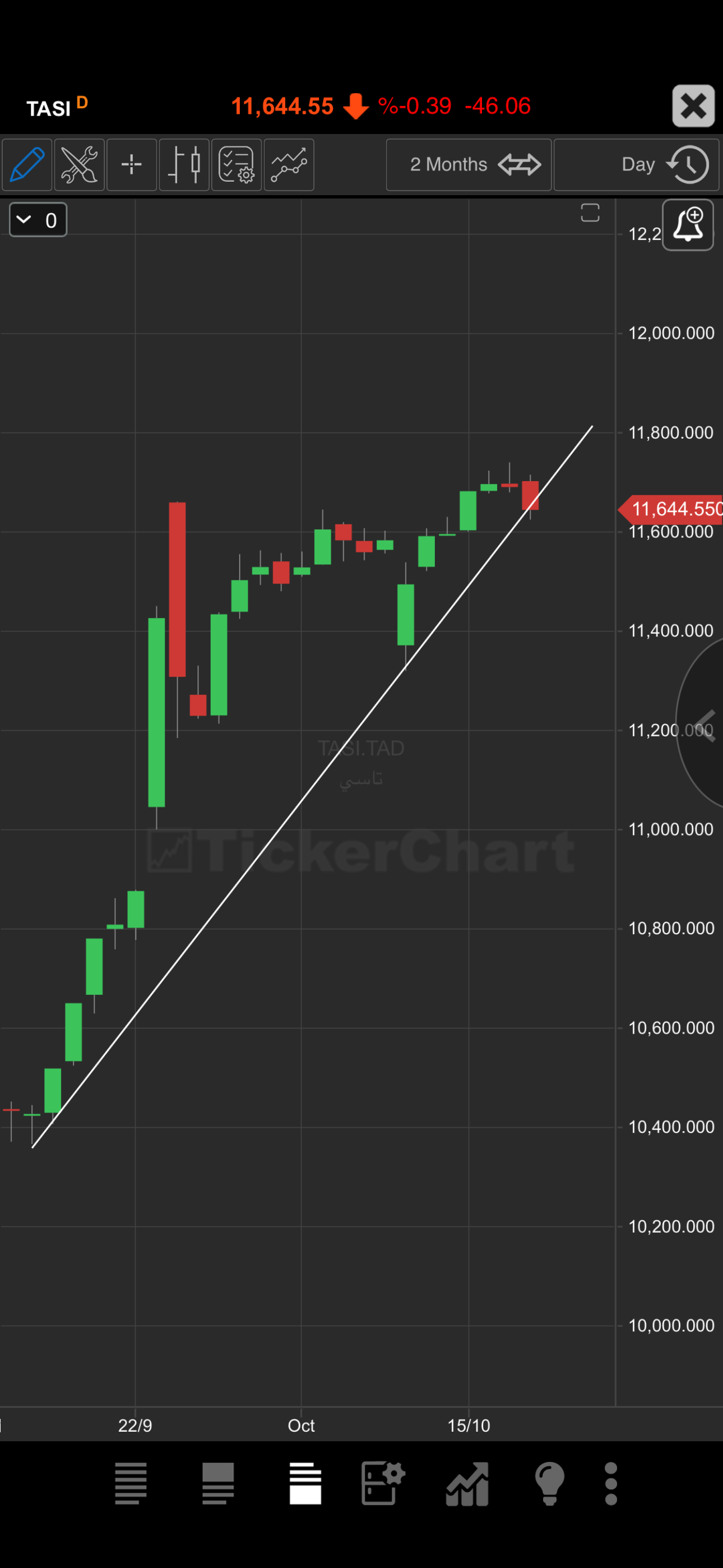
Task: Activate the crosshair cursor tool
Action: click(132, 164)
